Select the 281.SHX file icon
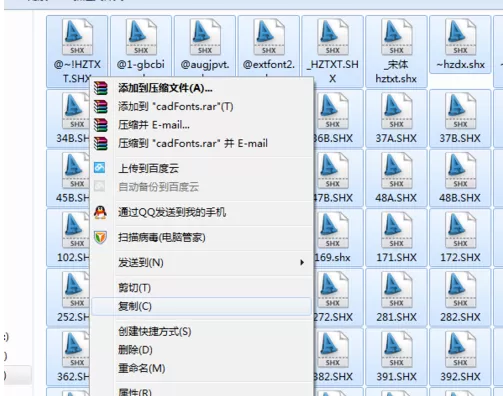The width and height of the screenshot is (503, 396). [397, 290]
